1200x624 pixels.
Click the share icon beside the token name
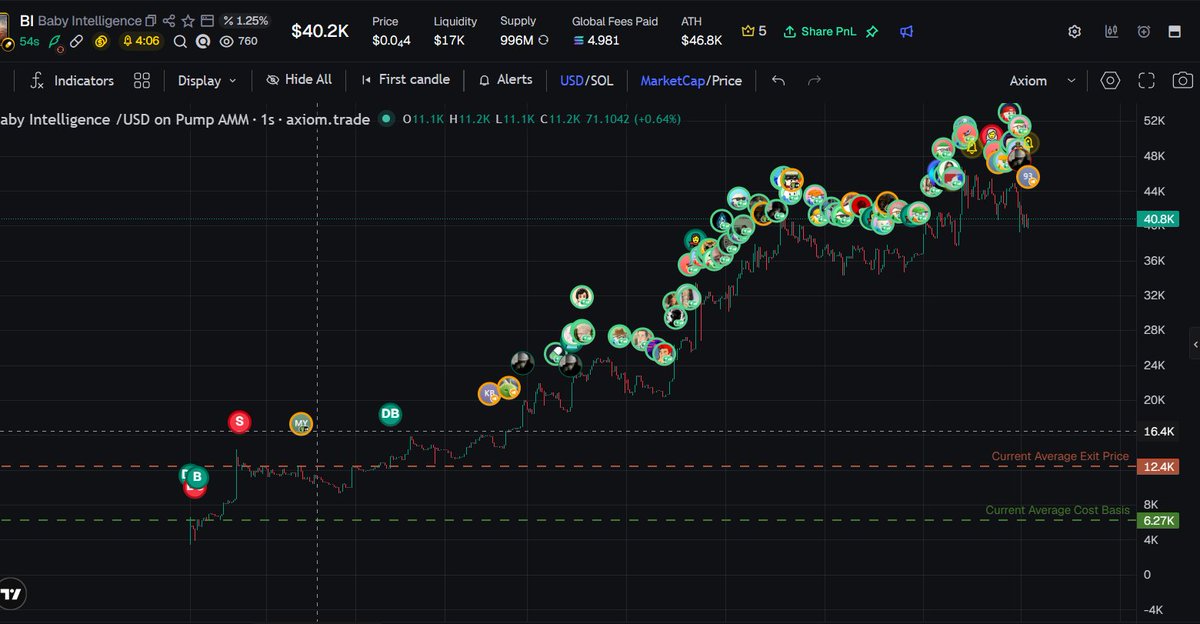[169, 21]
